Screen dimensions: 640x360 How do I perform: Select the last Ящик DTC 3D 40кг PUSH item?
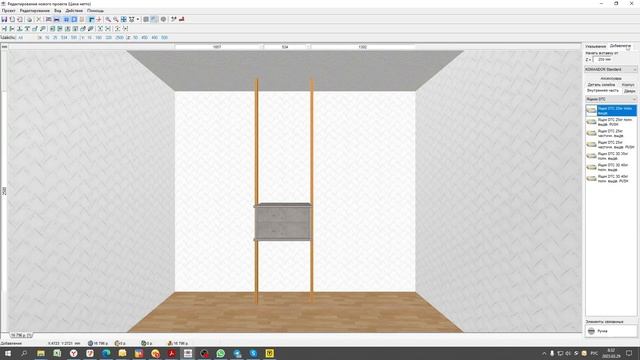pos(611,179)
